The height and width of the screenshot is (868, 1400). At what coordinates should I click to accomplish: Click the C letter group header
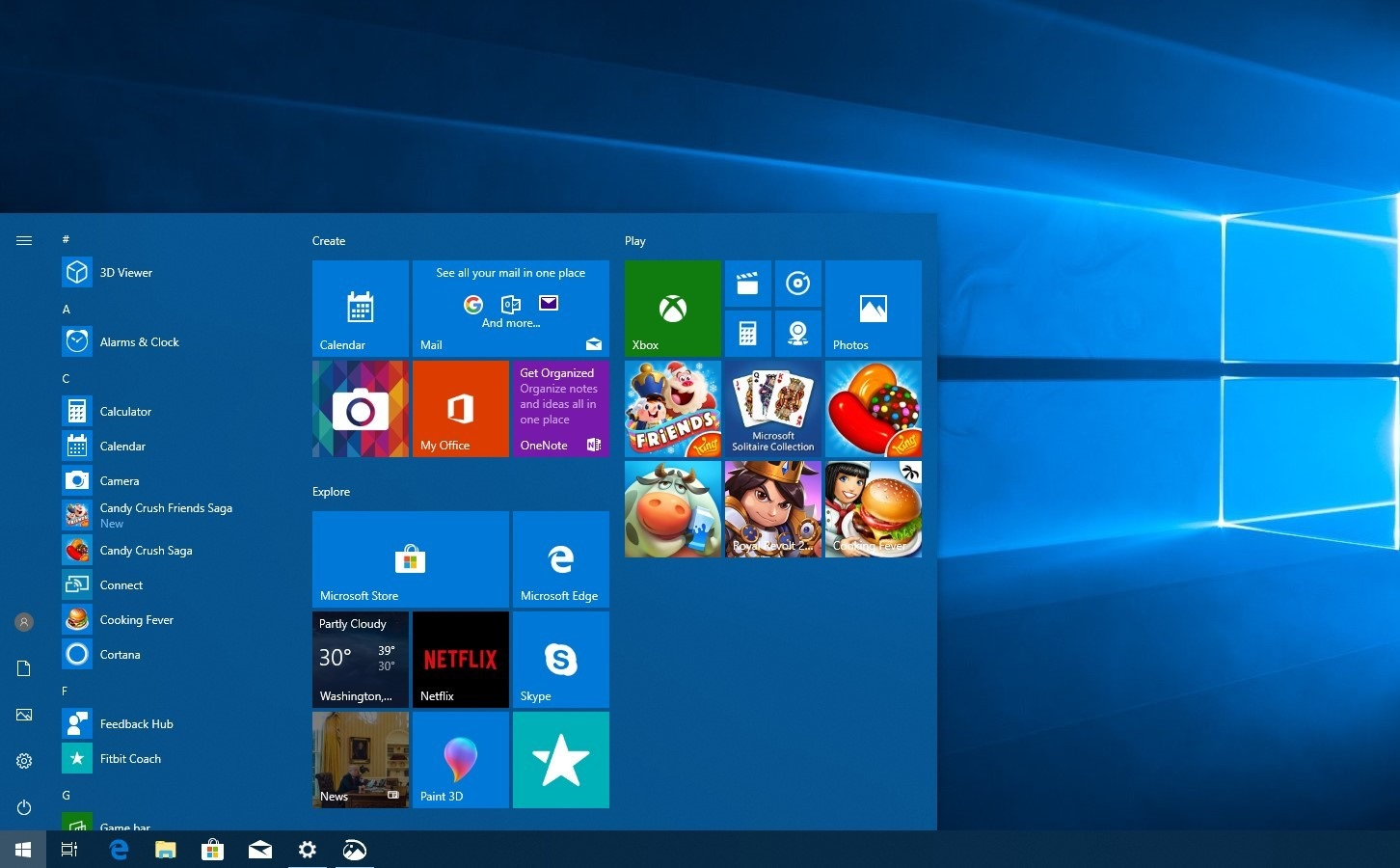pos(66,378)
